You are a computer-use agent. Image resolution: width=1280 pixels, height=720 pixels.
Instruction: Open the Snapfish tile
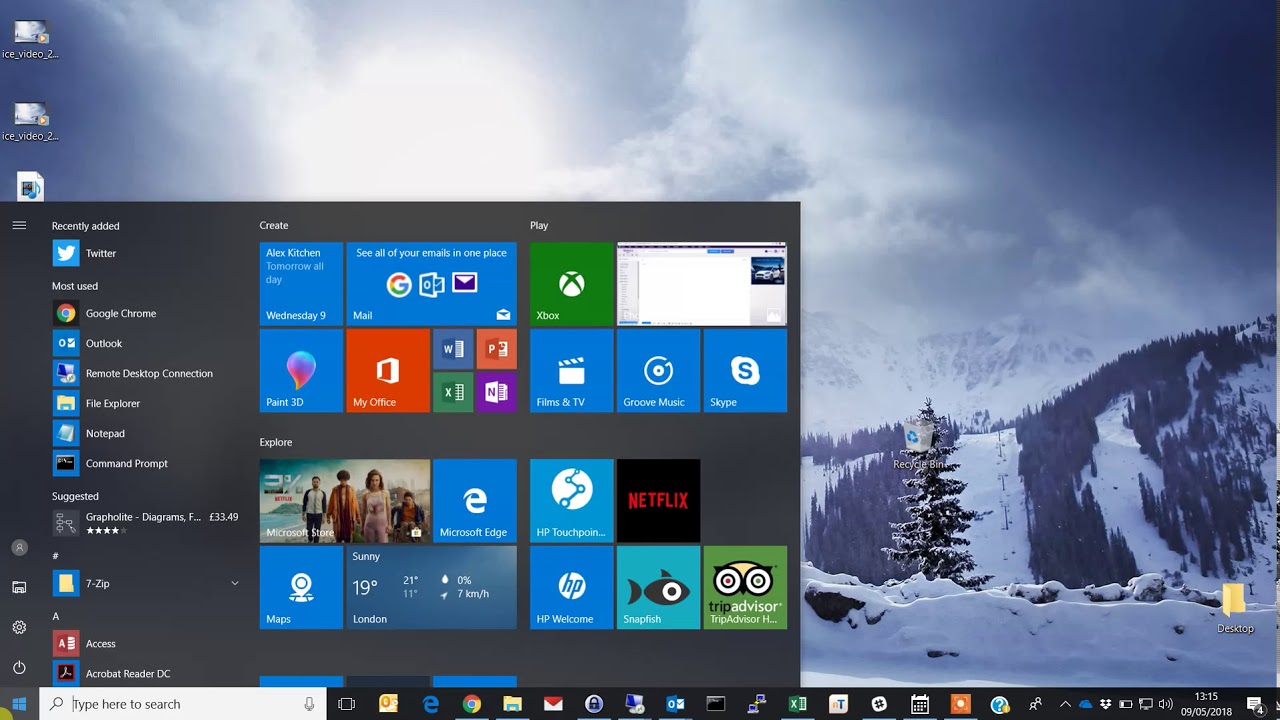(x=658, y=588)
